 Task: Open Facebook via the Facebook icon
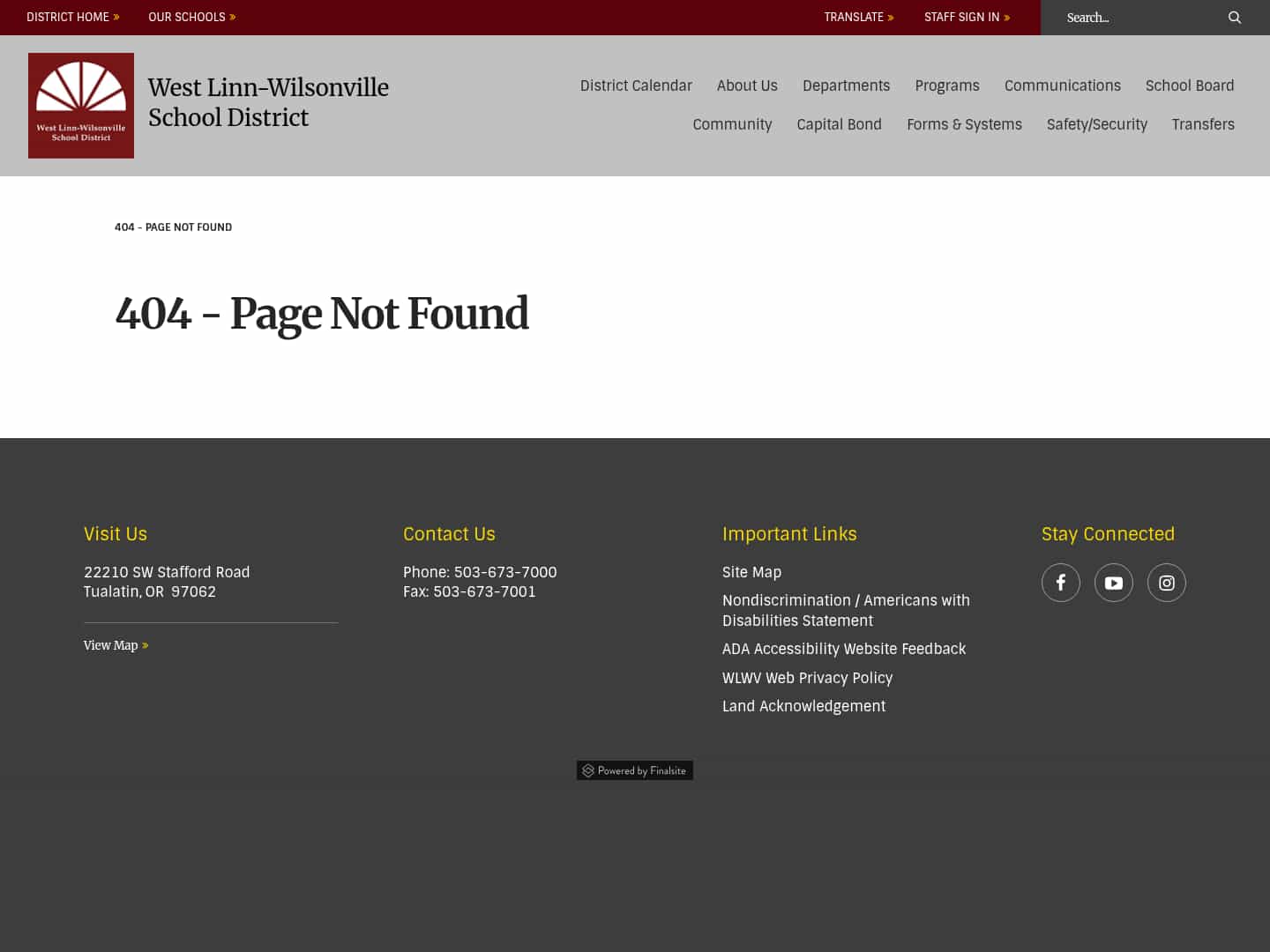coord(1061,583)
